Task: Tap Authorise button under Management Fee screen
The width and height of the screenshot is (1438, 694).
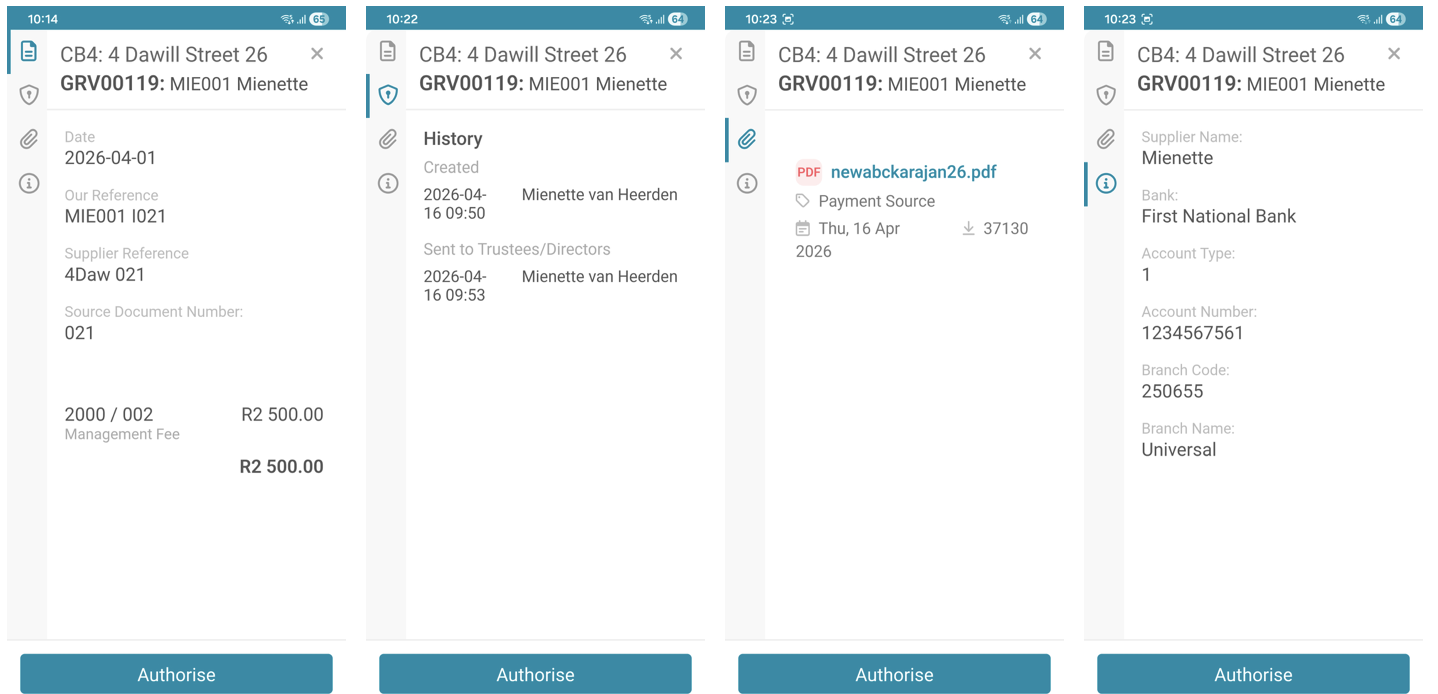Action: pyautogui.click(x=176, y=674)
